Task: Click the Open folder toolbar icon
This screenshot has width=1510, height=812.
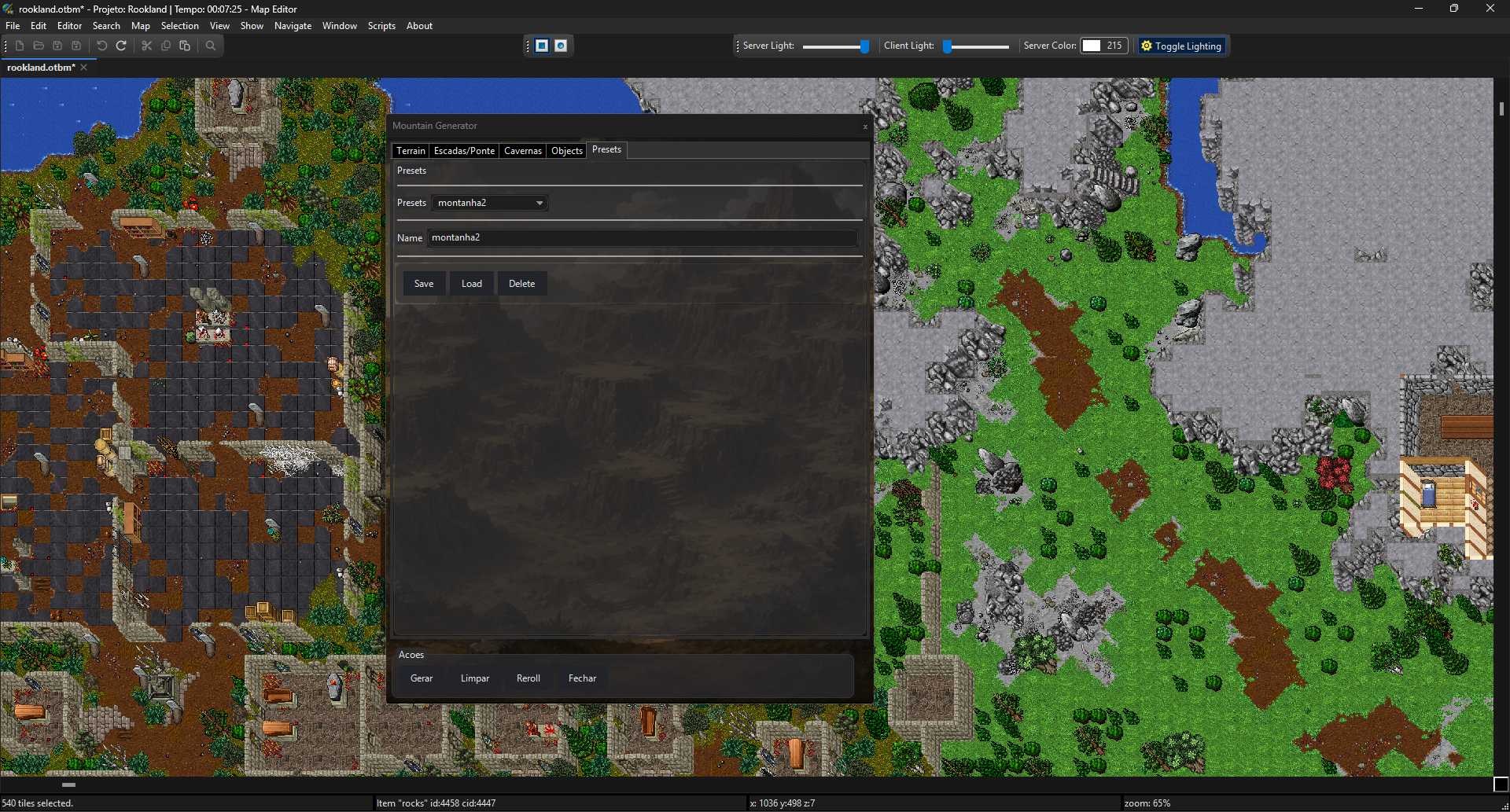Action: tap(39, 46)
